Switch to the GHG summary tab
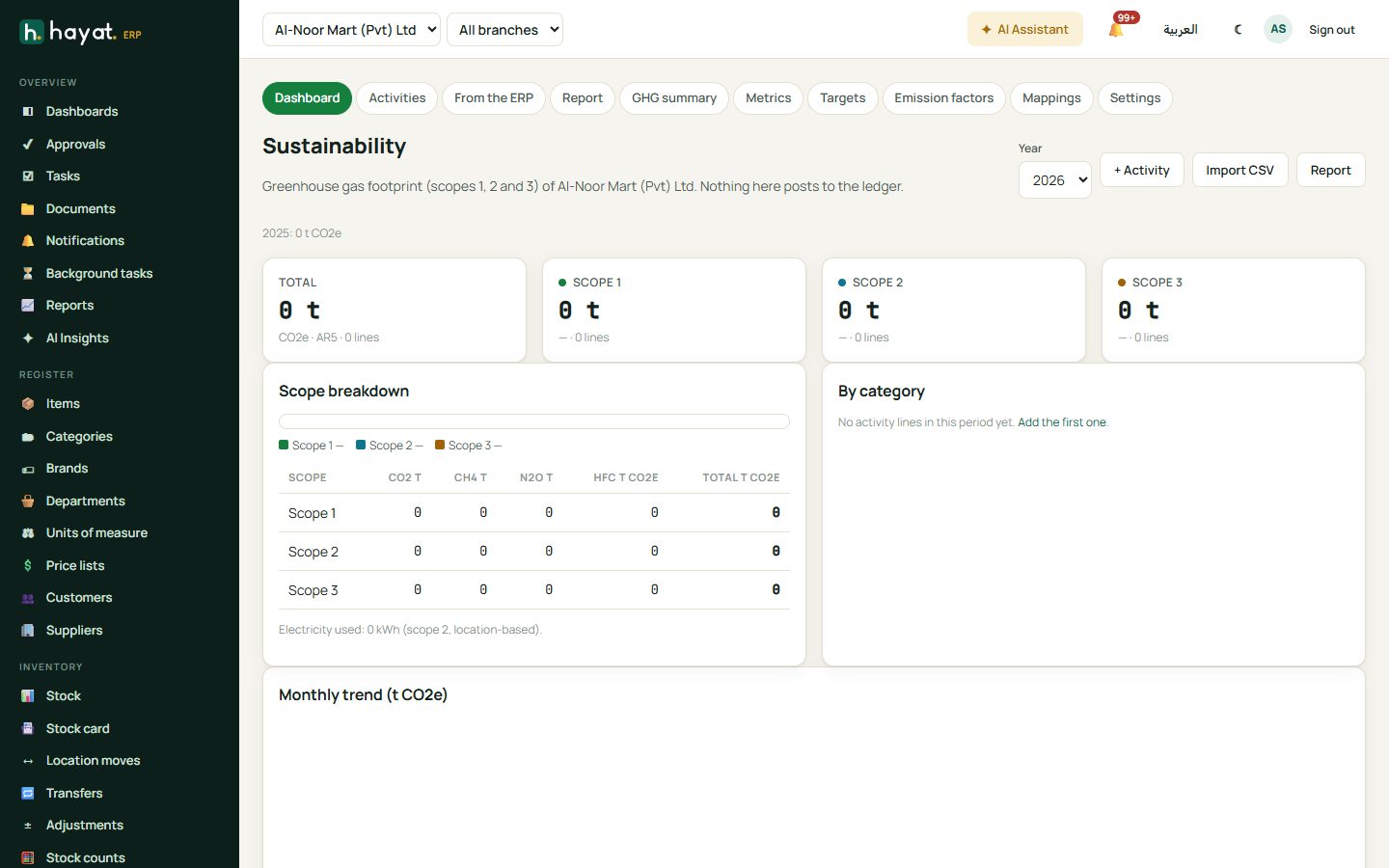The image size is (1389, 868). coord(674,98)
